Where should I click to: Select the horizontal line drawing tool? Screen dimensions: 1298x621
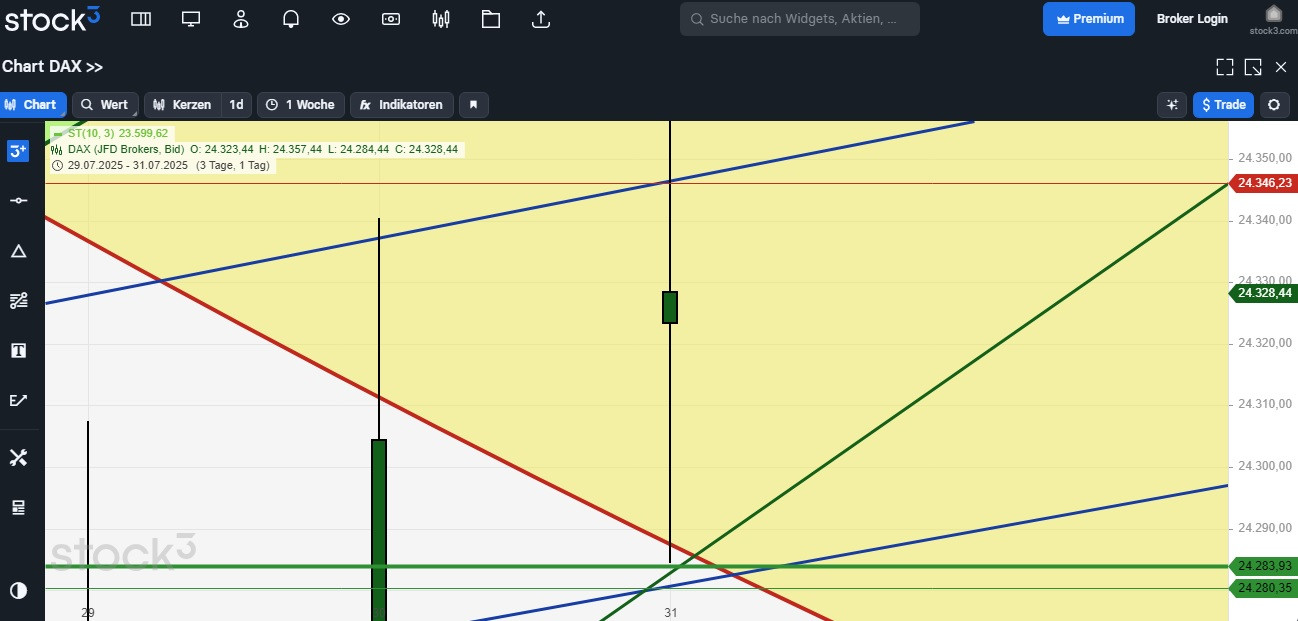click(18, 201)
